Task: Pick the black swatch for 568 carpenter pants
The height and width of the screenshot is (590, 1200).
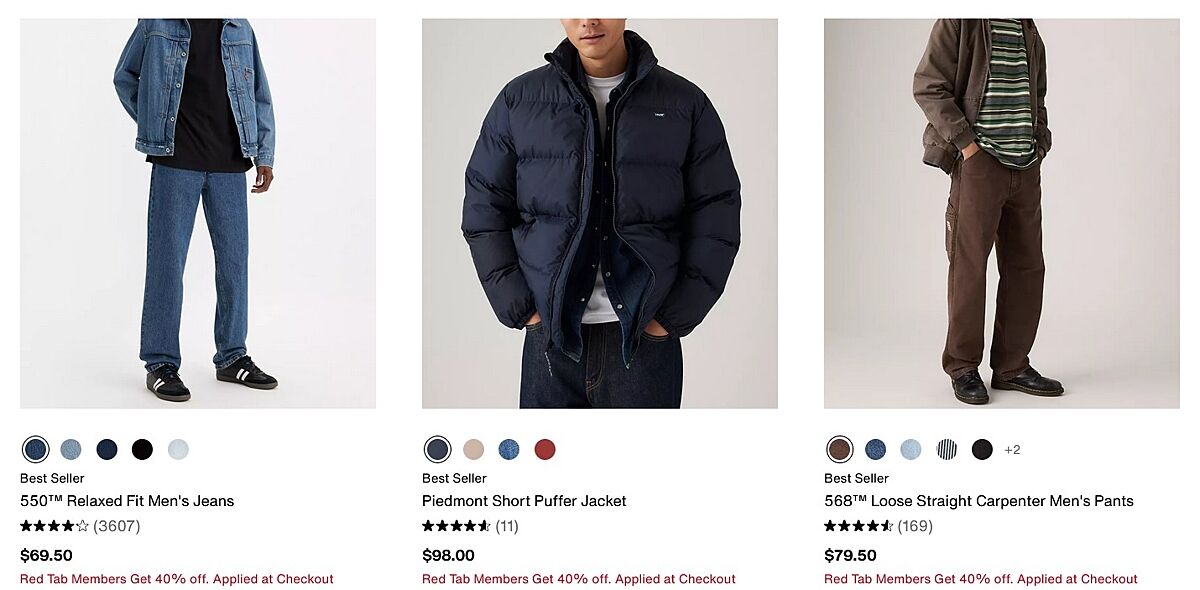Action: 982,449
